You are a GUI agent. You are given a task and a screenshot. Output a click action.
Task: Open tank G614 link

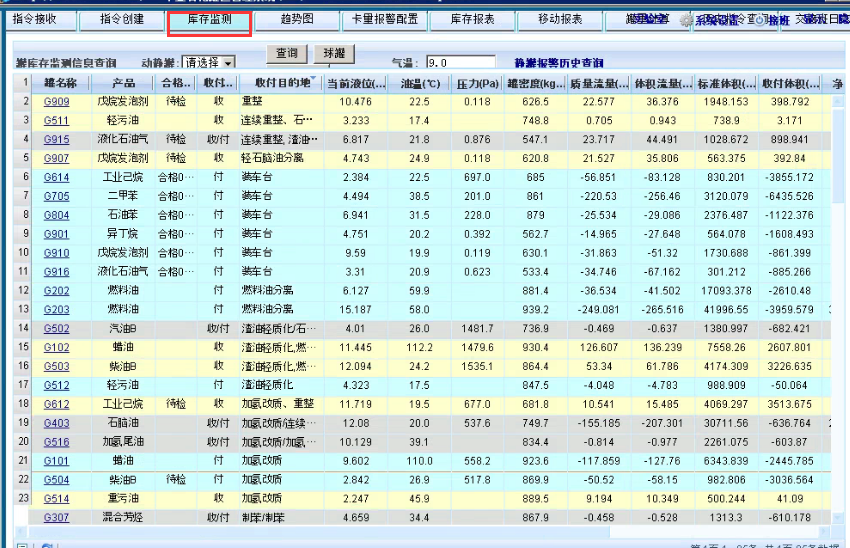click(56, 178)
